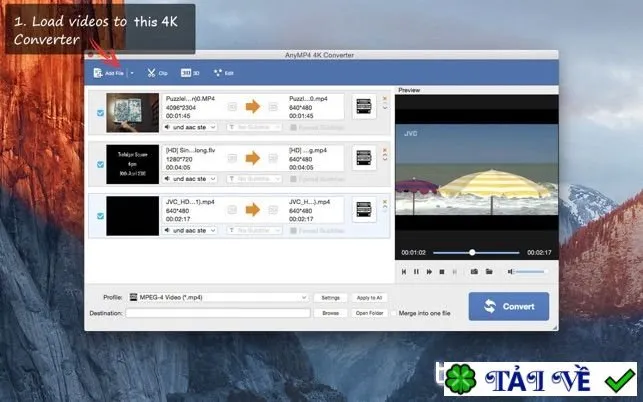Screen dimensions: 643x402
Task: Click the Destination path input field
Action: coord(218,313)
